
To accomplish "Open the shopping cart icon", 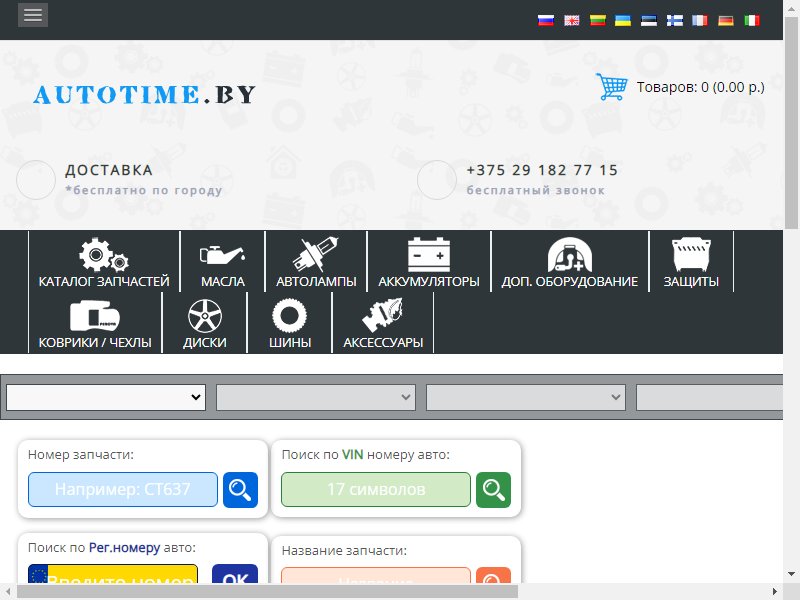I will pos(611,87).
